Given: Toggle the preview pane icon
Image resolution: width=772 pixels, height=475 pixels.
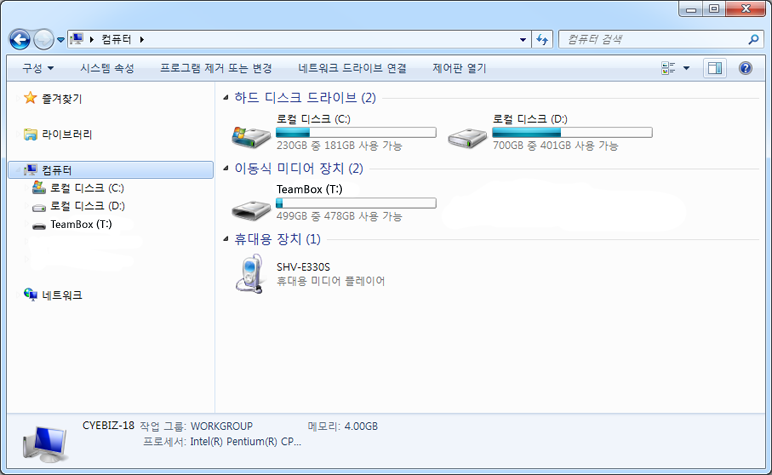Looking at the screenshot, I should pyautogui.click(x=713, y=68).
